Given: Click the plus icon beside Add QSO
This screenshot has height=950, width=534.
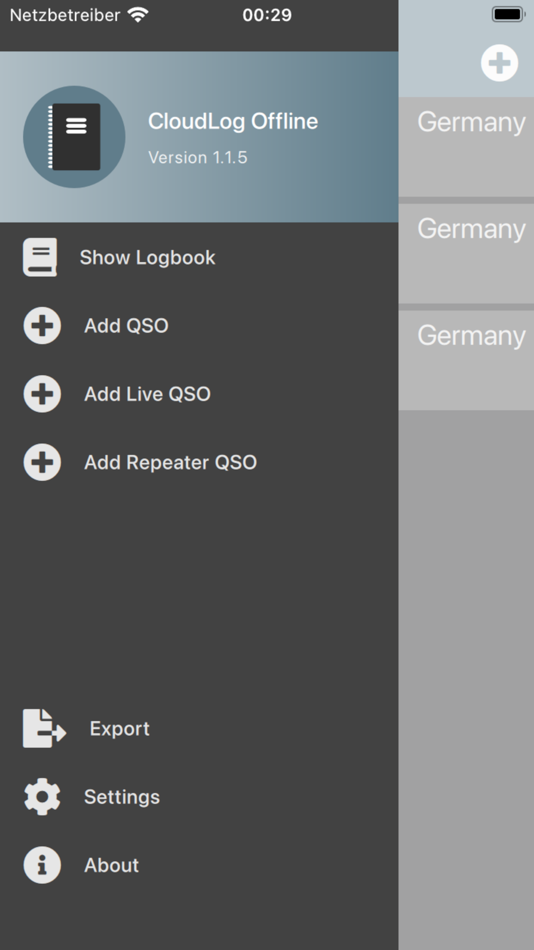Looking at the screenshot, I should (42, 326).
